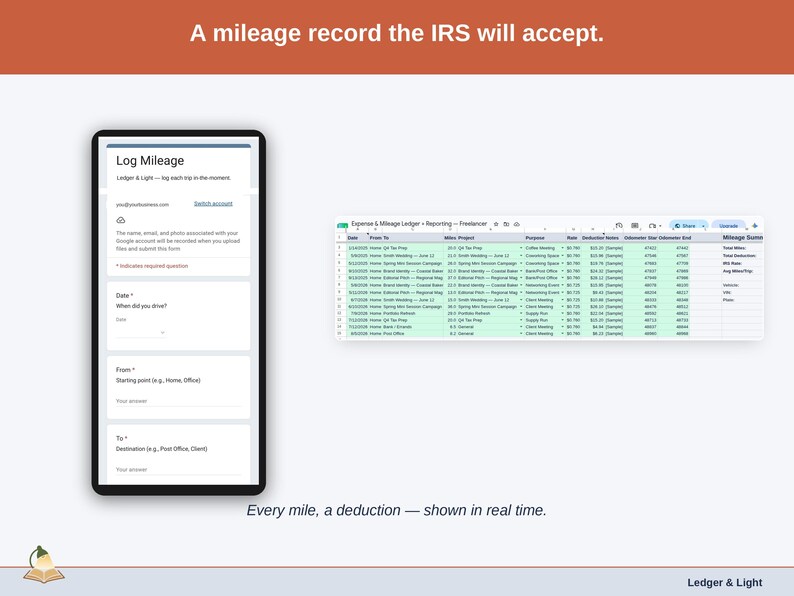Select the 'Notes' column header
This screenshot has height=596, width=794.
612,237
